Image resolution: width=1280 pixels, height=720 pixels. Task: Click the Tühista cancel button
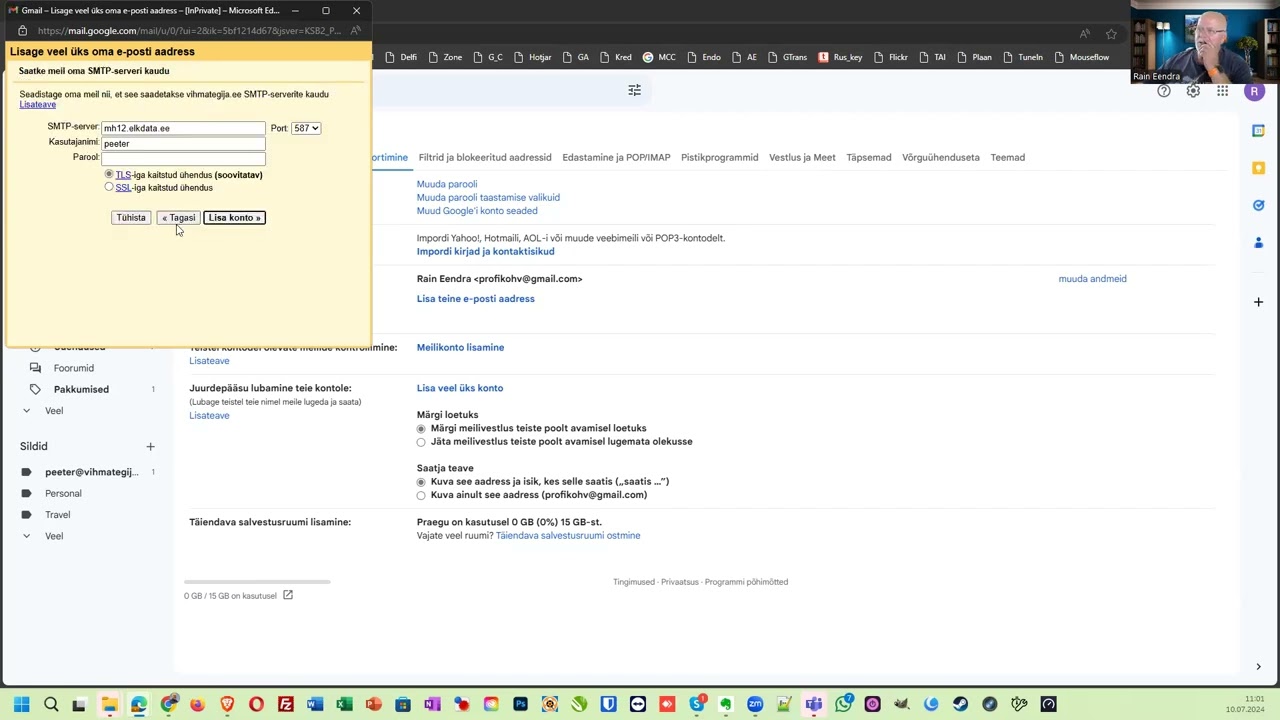click(131, 218)
